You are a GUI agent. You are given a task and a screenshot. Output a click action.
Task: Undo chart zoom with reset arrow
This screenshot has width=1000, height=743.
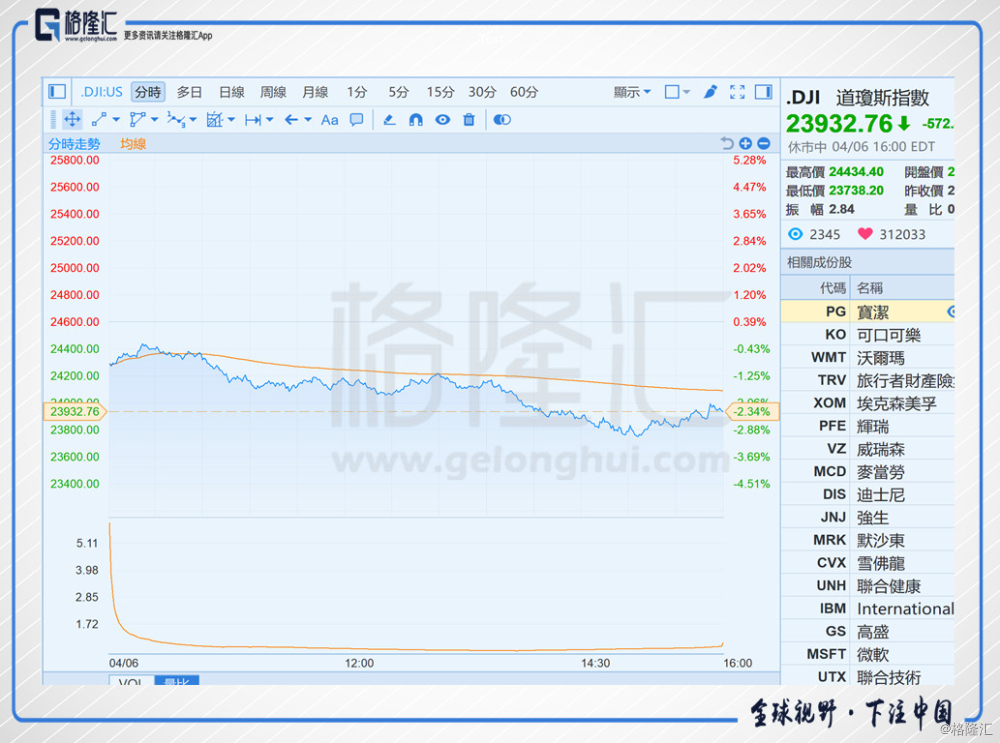pyautogui.click(x=727, y=143)
